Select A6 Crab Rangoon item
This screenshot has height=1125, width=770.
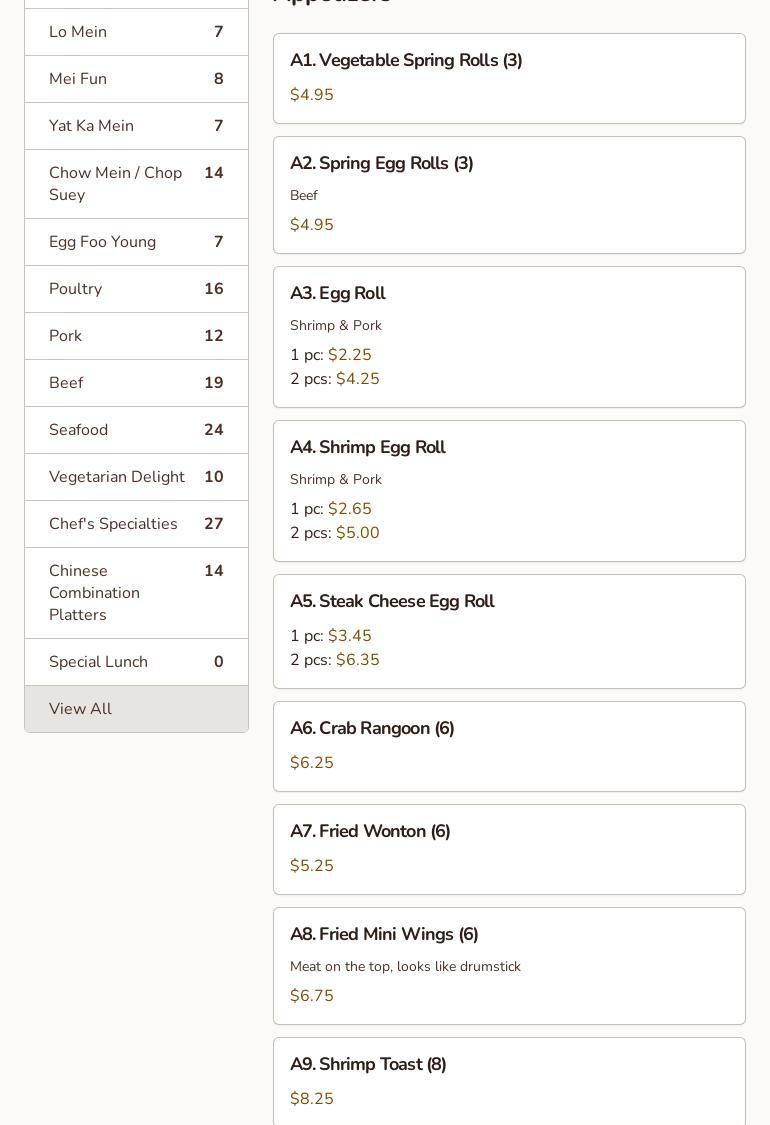click(509, 746)
